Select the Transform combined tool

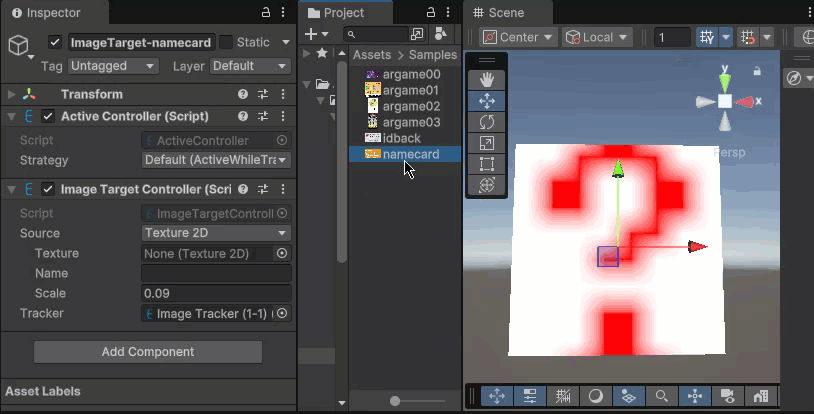coord(486,185)
